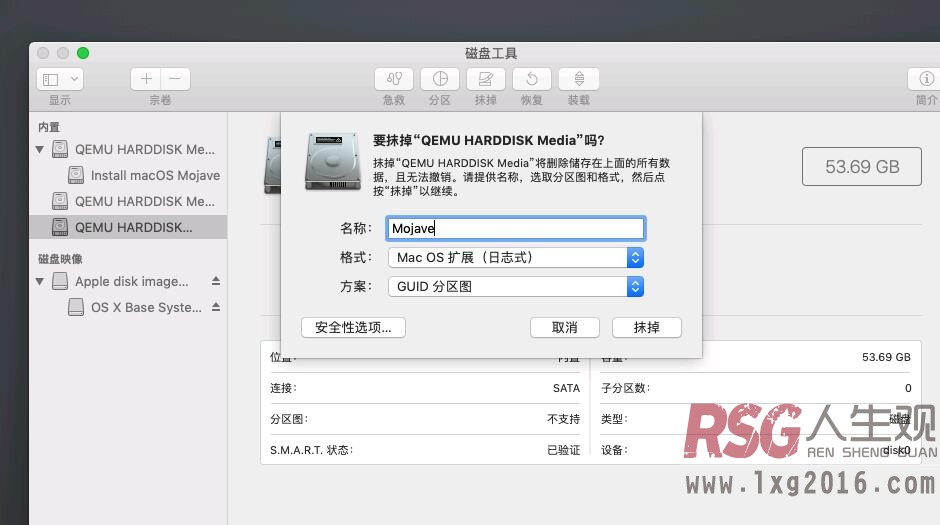Image resolution: width=940 pixels, height=525 pixels.
Task: Cancel the erase dialog (取消)
Action: point(565,327)
